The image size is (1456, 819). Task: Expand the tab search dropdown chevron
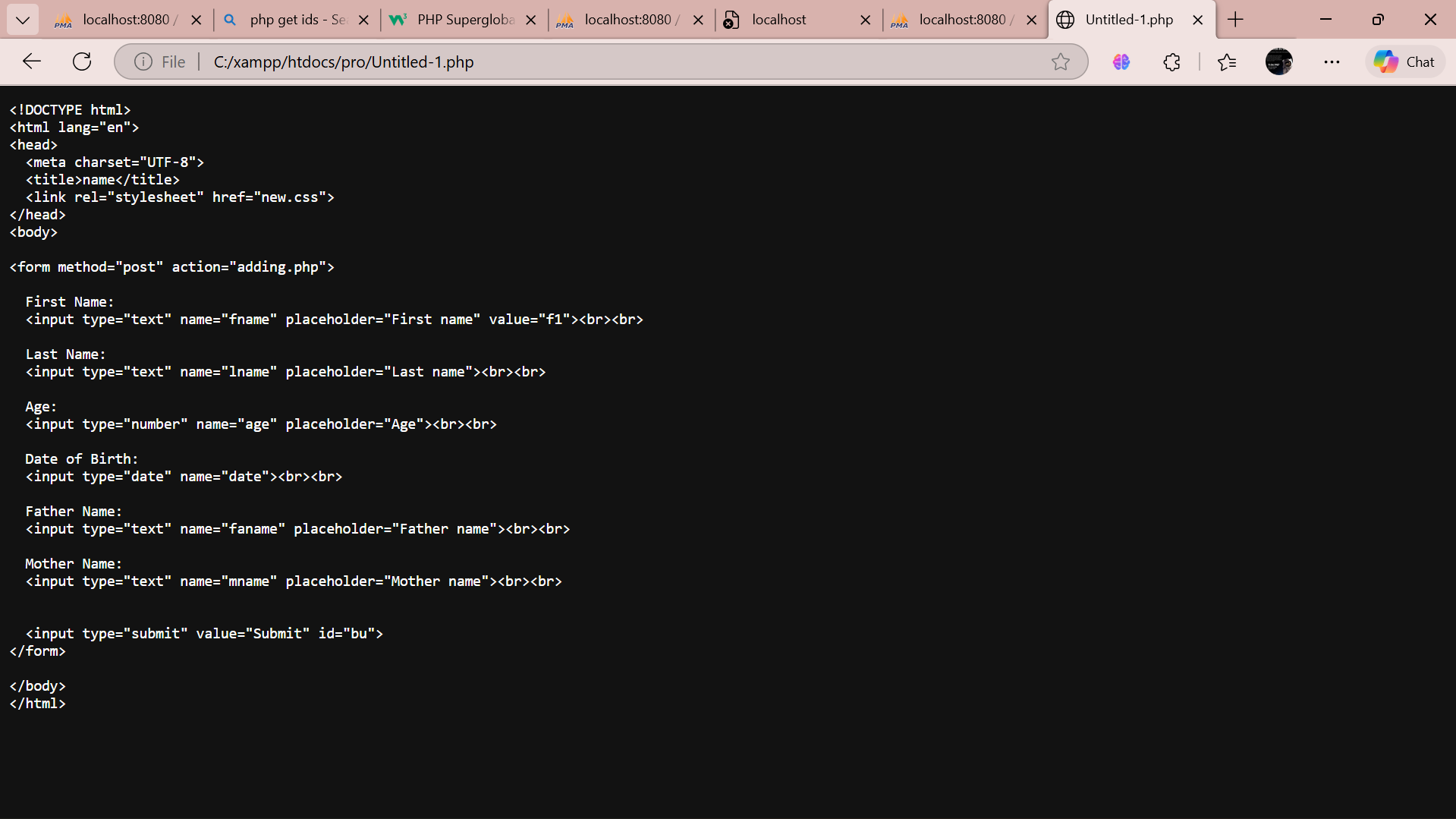(23, 20)
